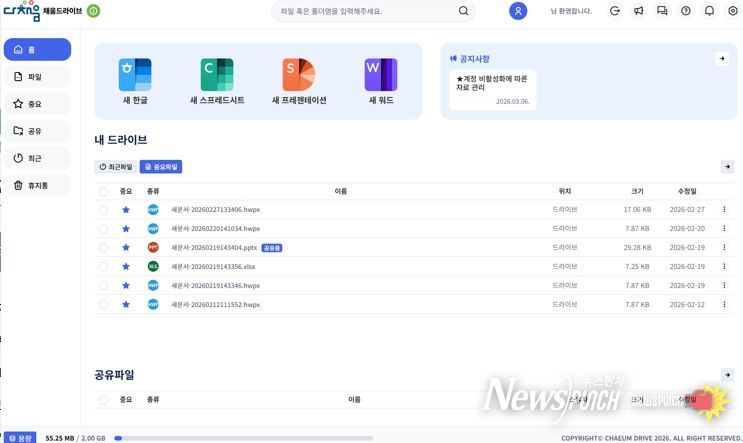The image size is (743, 443).
Task: Unstar the 새문서-20260219143356.xlsx file
Action: pos(126,267)
